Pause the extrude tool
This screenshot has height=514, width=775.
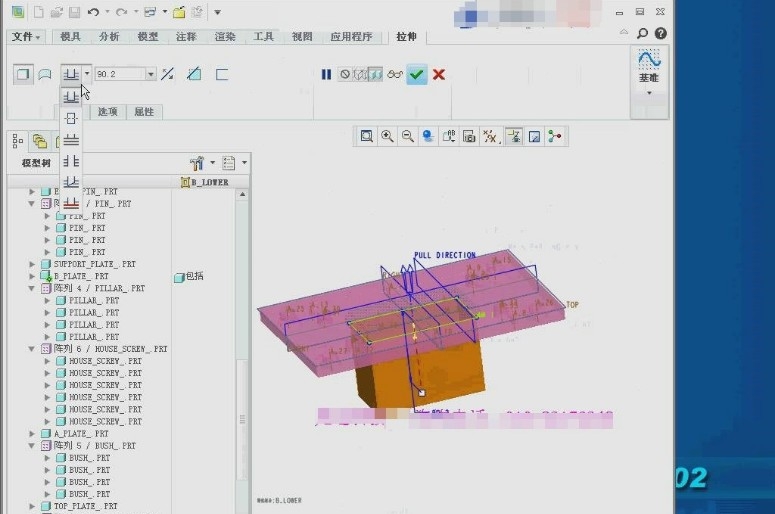pos(326,75)
